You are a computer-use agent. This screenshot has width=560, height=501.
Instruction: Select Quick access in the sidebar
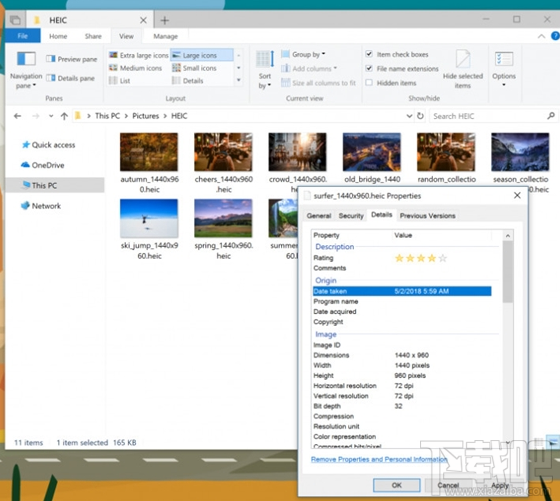(48, 145)
